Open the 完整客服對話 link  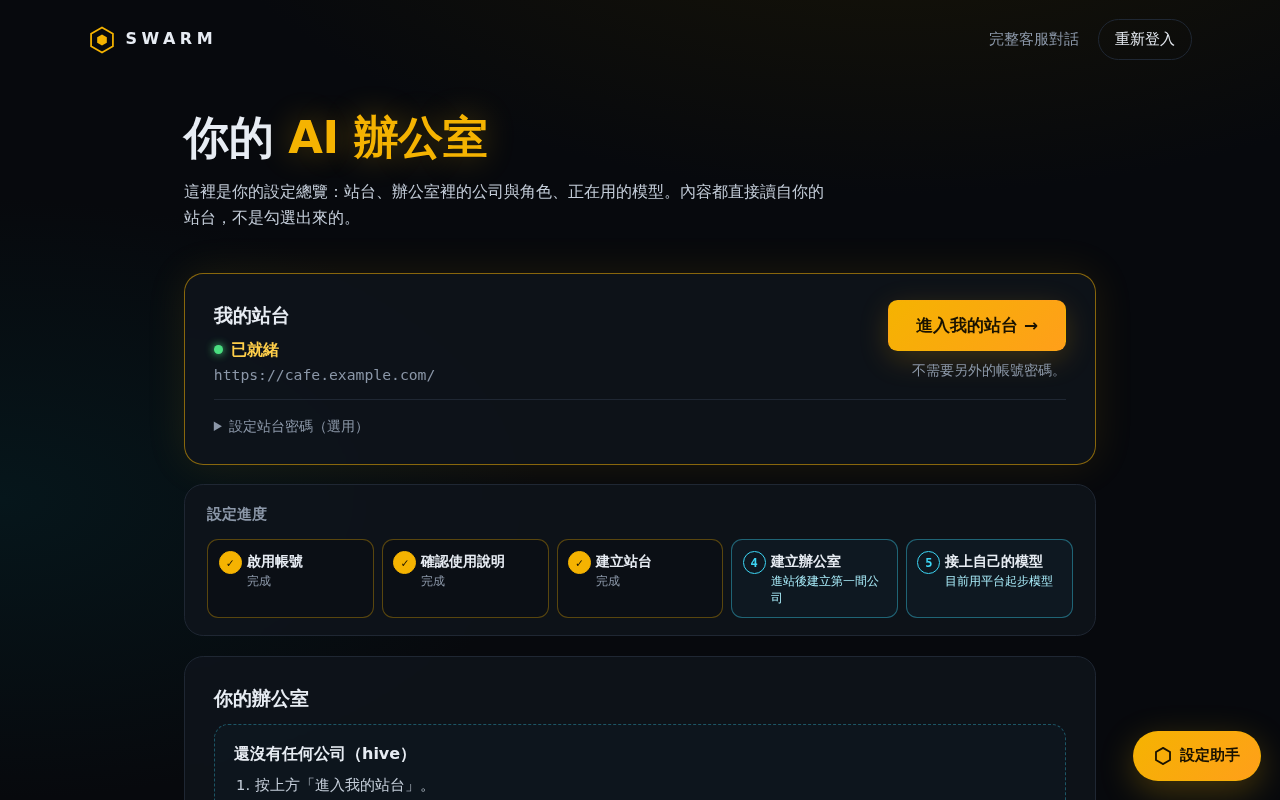(x=1034, y=39)
